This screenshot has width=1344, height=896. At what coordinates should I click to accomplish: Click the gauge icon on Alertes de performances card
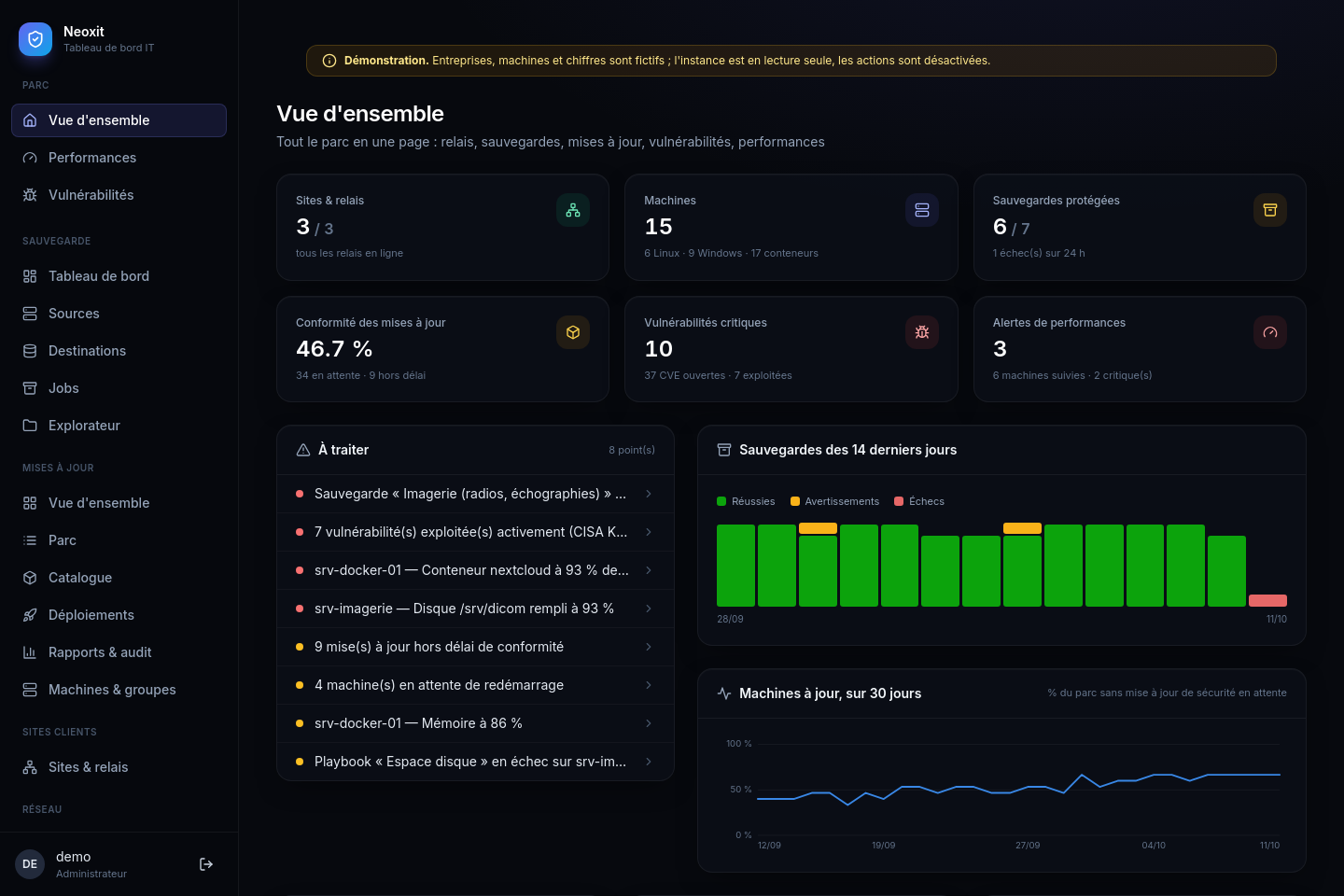[1270, 332]
